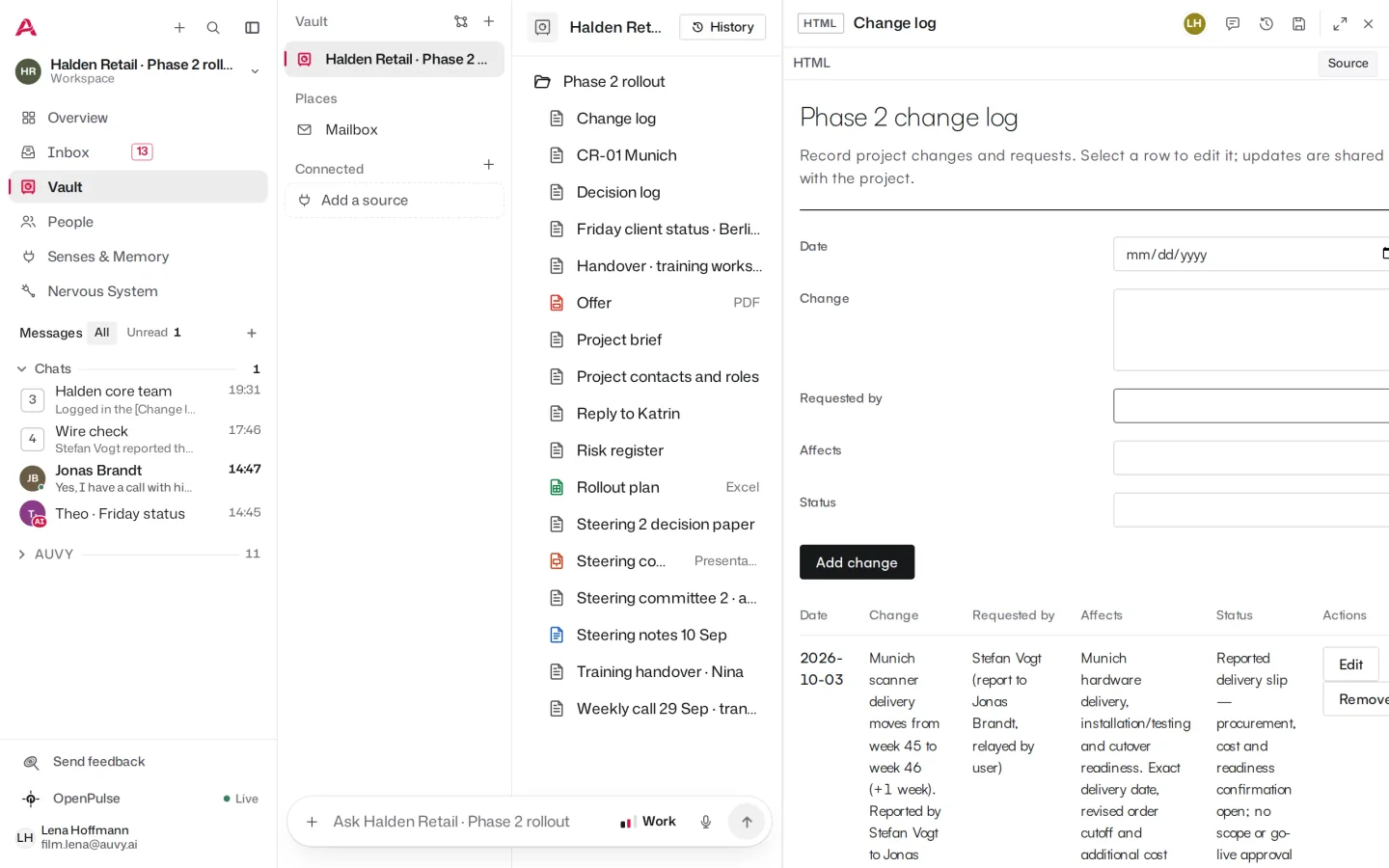Expand the AUVY group
Viewport: 1389px width, 868px height.
(22, 555)
